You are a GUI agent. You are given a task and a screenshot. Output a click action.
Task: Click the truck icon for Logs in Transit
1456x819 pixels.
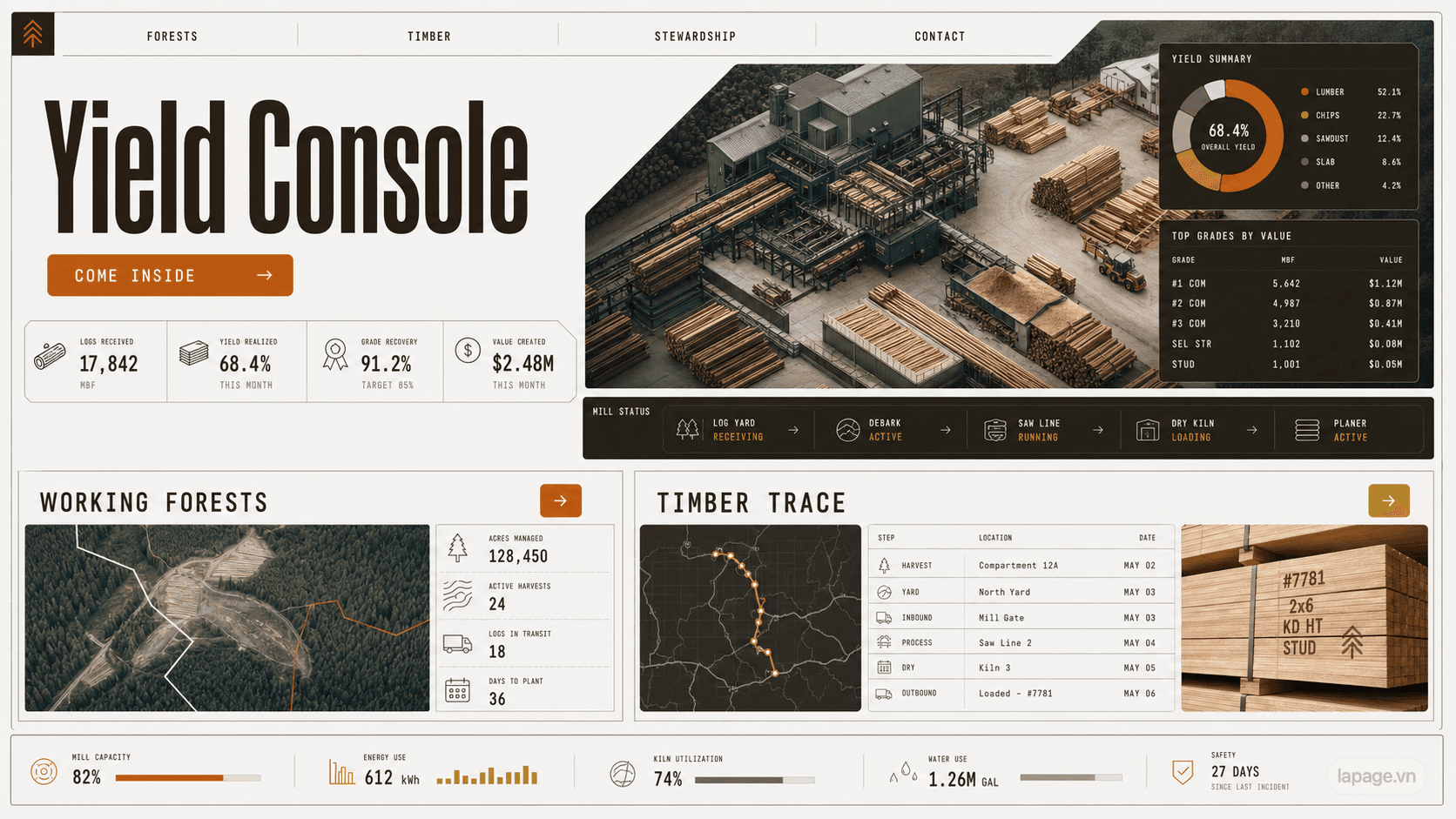(x=457, y=644)
